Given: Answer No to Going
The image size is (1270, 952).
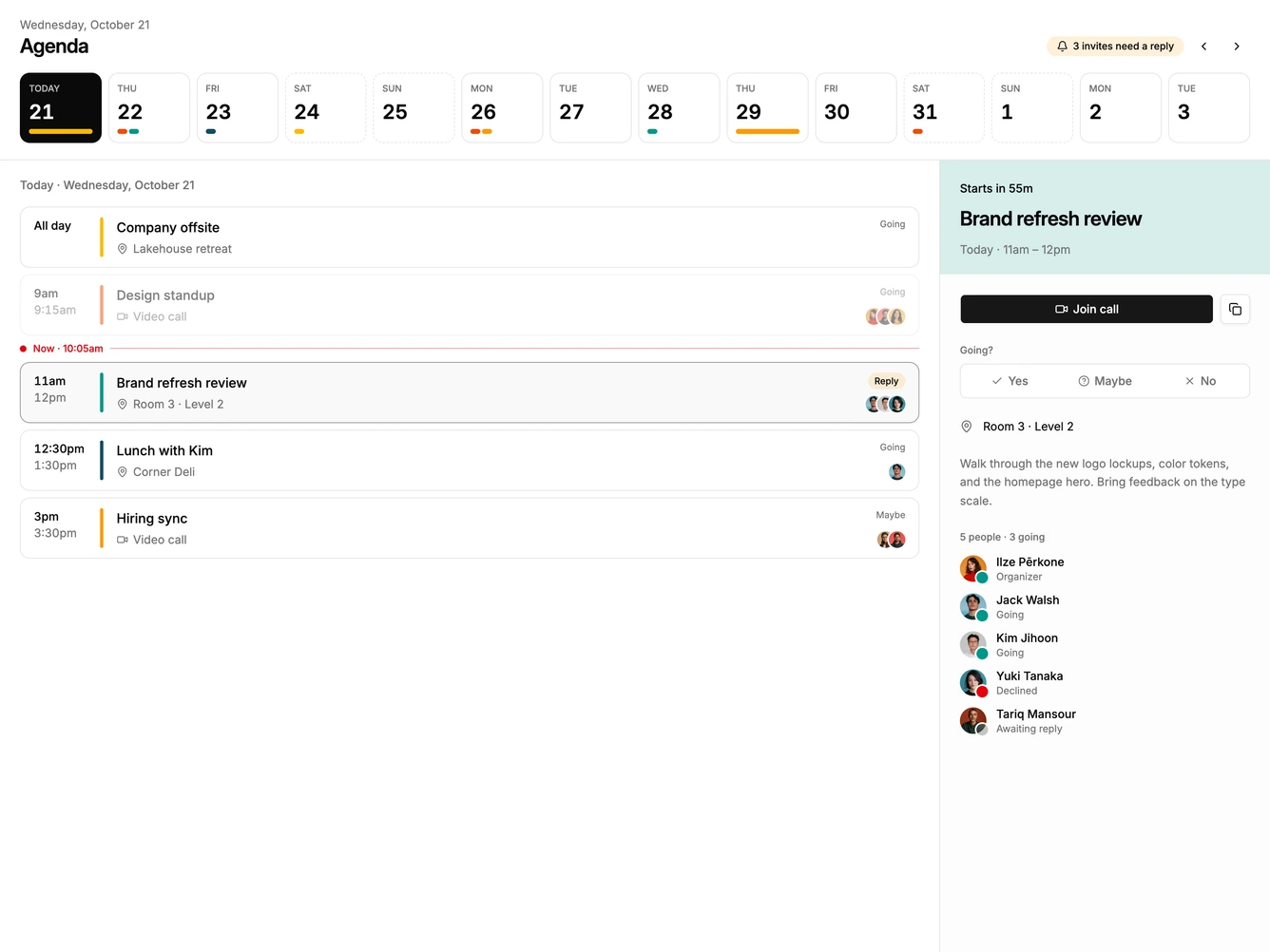Looking at the screenshot, I should click(x=1200, y=381).
